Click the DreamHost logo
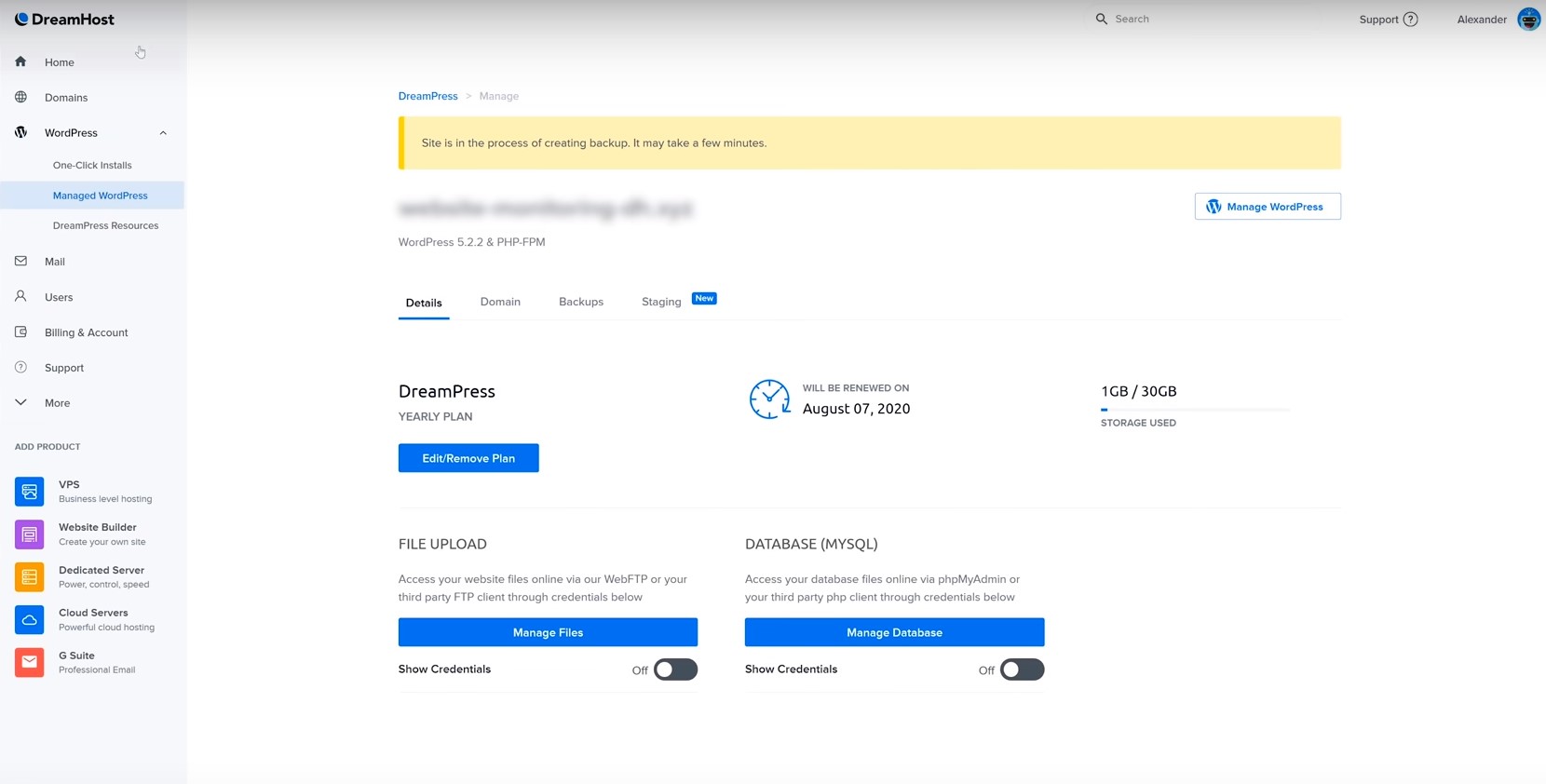Image resolution: width=1546 pixels, height=784 pixels. pyautogui.click(x=64, y=20)
